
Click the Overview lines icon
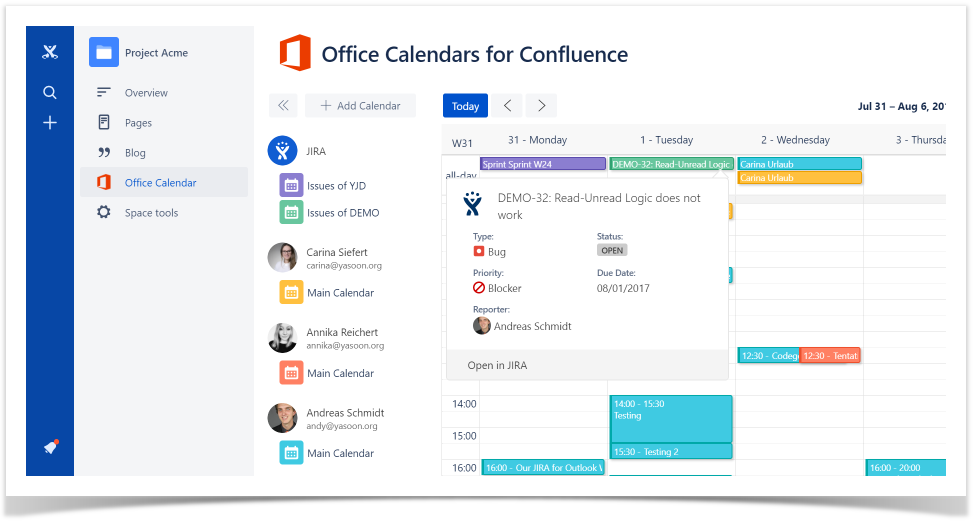[104, 92]
